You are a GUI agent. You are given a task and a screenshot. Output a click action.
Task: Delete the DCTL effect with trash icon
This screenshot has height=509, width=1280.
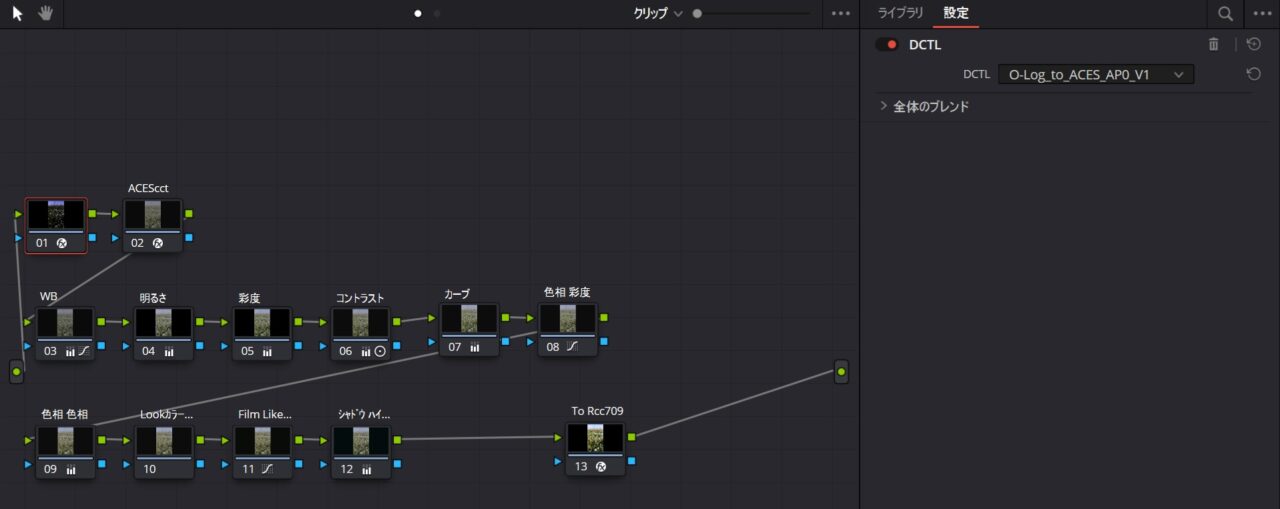click(x=1214, y=44)
